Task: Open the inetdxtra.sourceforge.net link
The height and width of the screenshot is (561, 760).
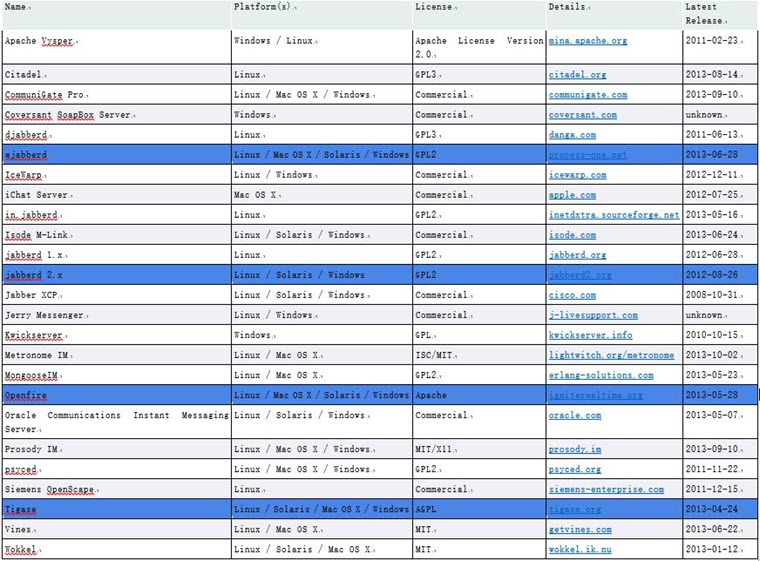Action: click(614, 215)
